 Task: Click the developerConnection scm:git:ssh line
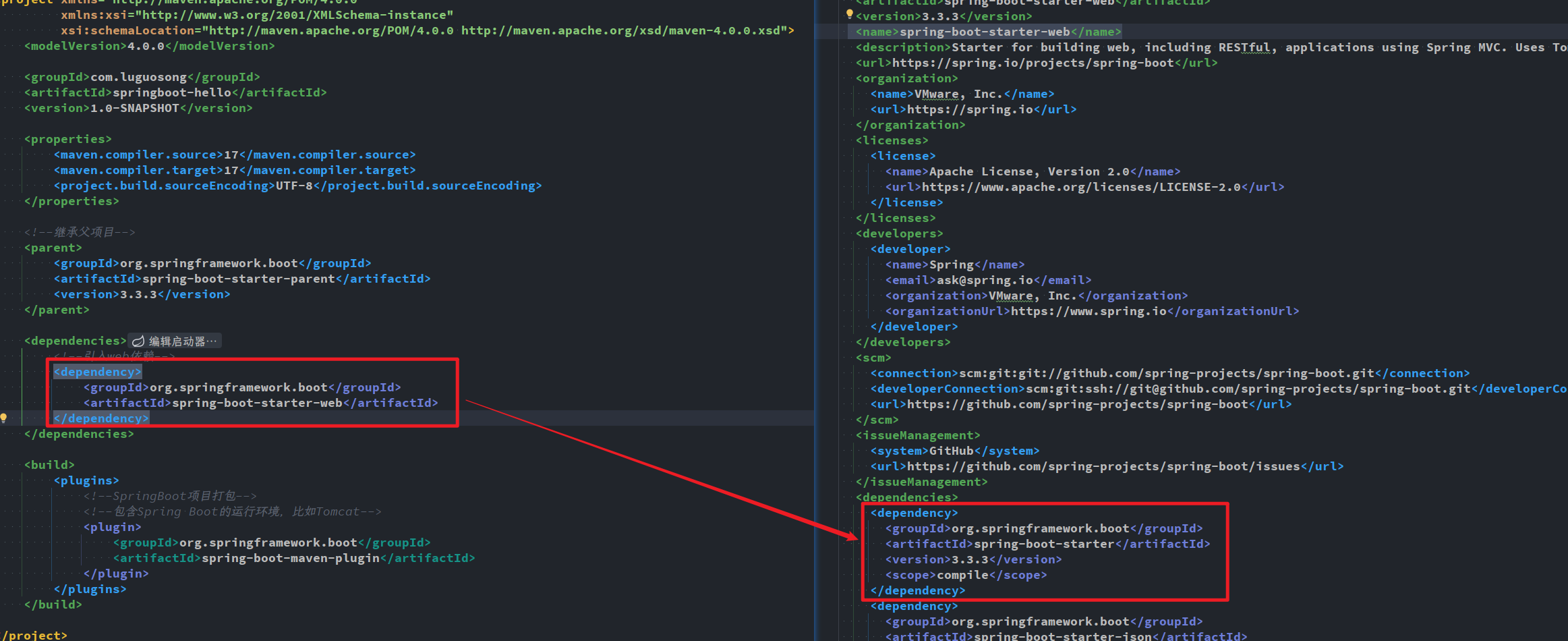[x=1219, y=389]
